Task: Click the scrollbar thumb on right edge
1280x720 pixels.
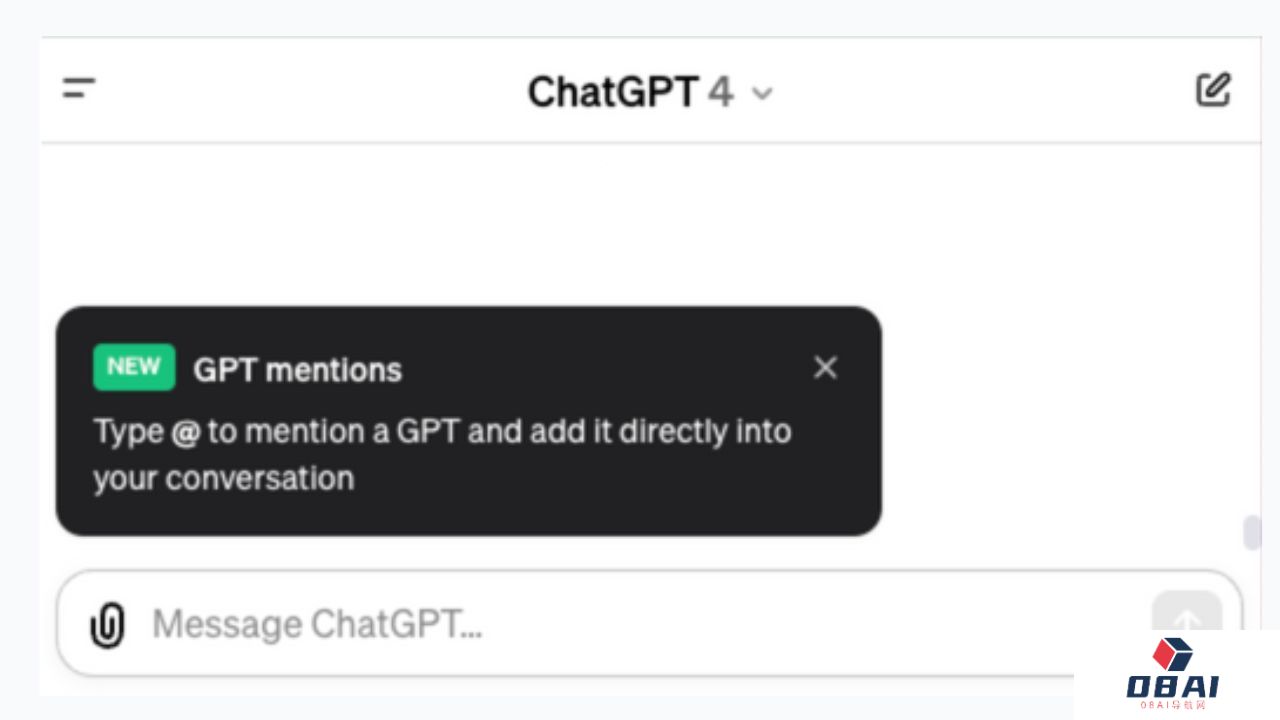Action: (1251, 532)
